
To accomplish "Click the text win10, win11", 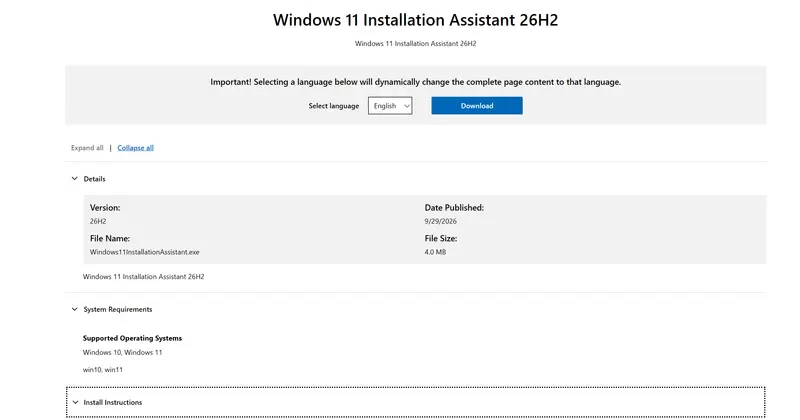I will click(x=103, y=369).
